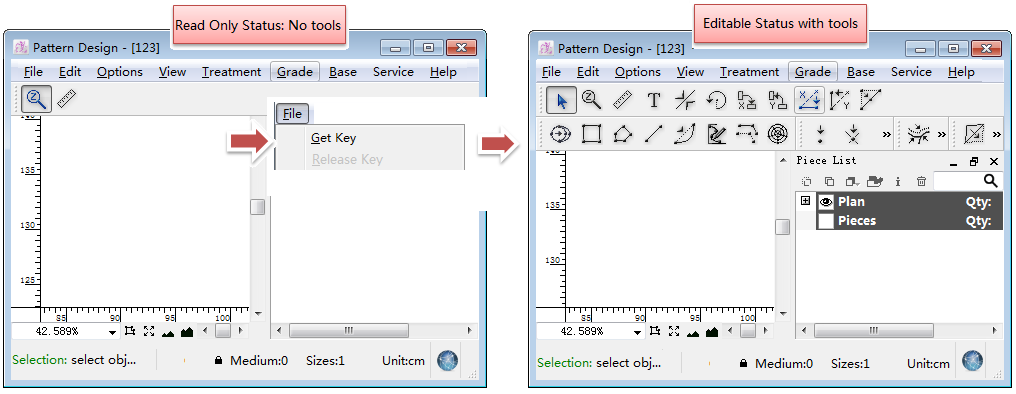Choose the polygon drawing tool
Viewport: 1016px width, 394px height.
[622, 134]
